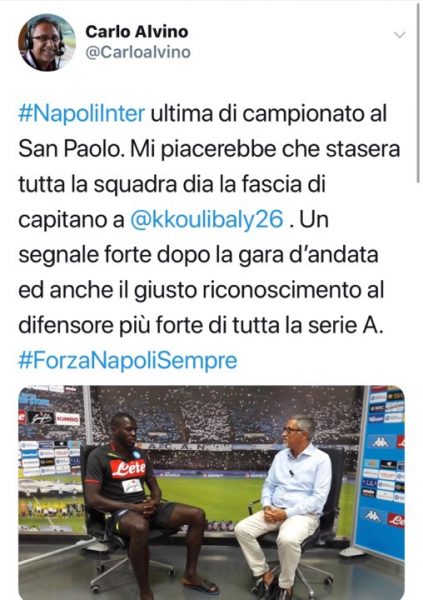
Task: Open Carlo Alvino's profile avatar
Action: pyautogui.click(x=47, y=42)
